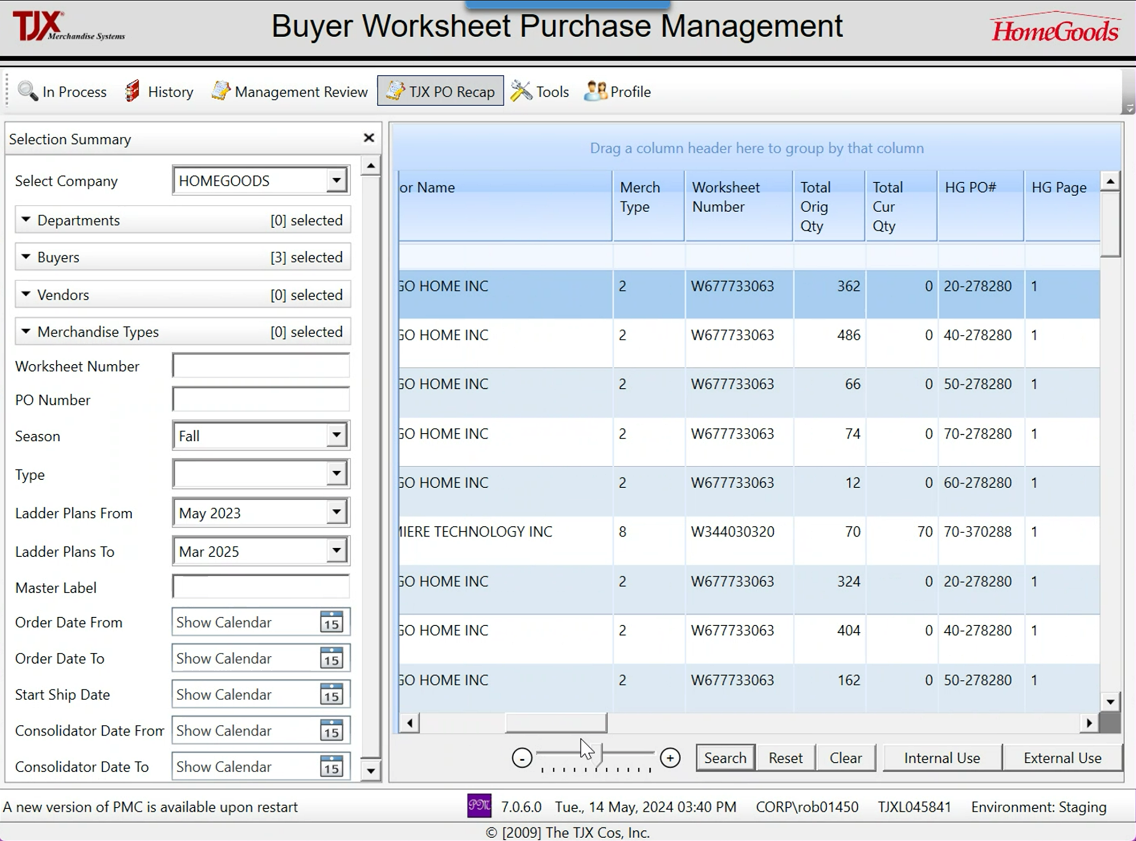The image size is (1136, 841).
Task: Open the History tab
Action: click(x=159, y=91)
